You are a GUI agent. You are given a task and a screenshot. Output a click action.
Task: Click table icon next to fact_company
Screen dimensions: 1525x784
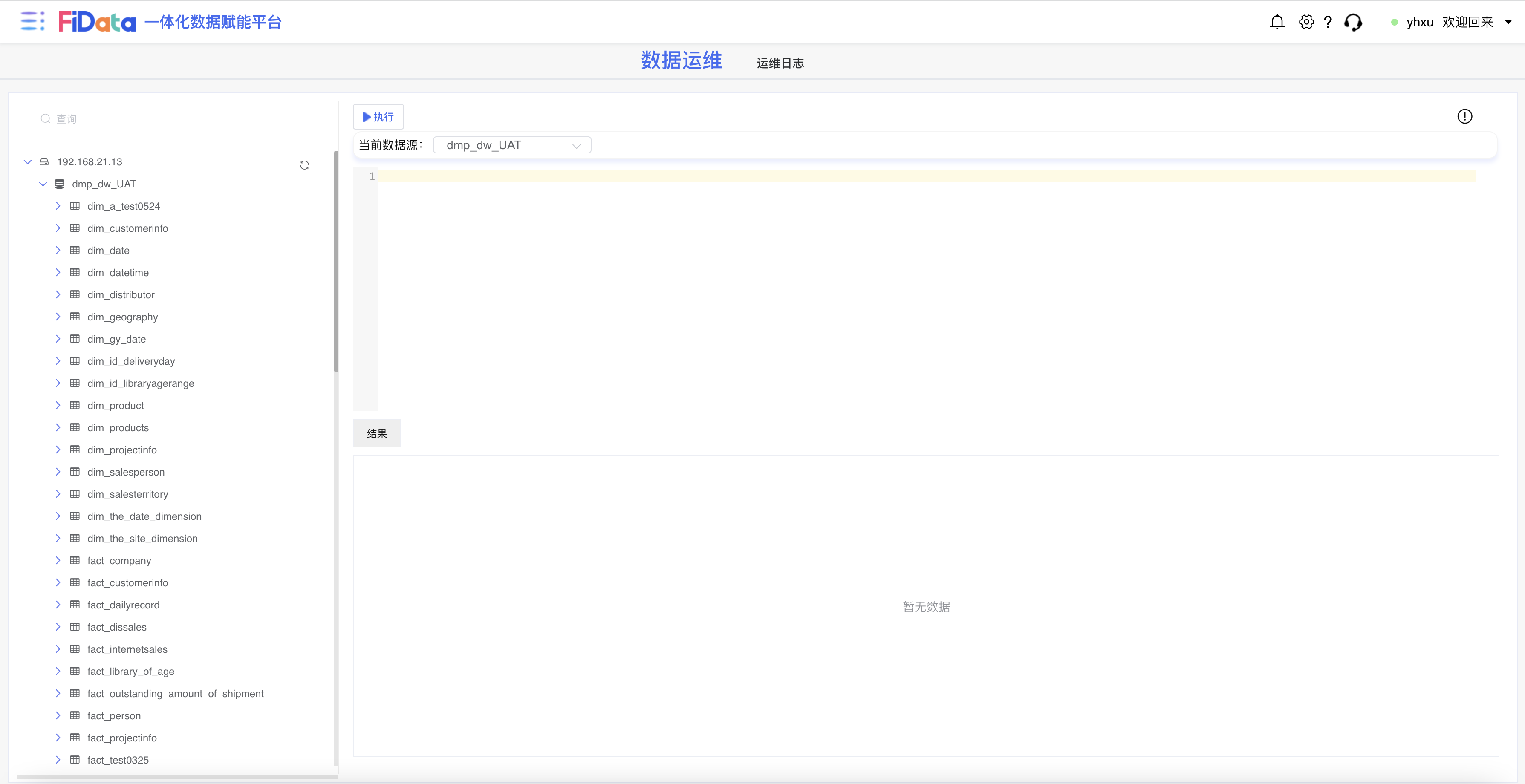click(75, 560)
